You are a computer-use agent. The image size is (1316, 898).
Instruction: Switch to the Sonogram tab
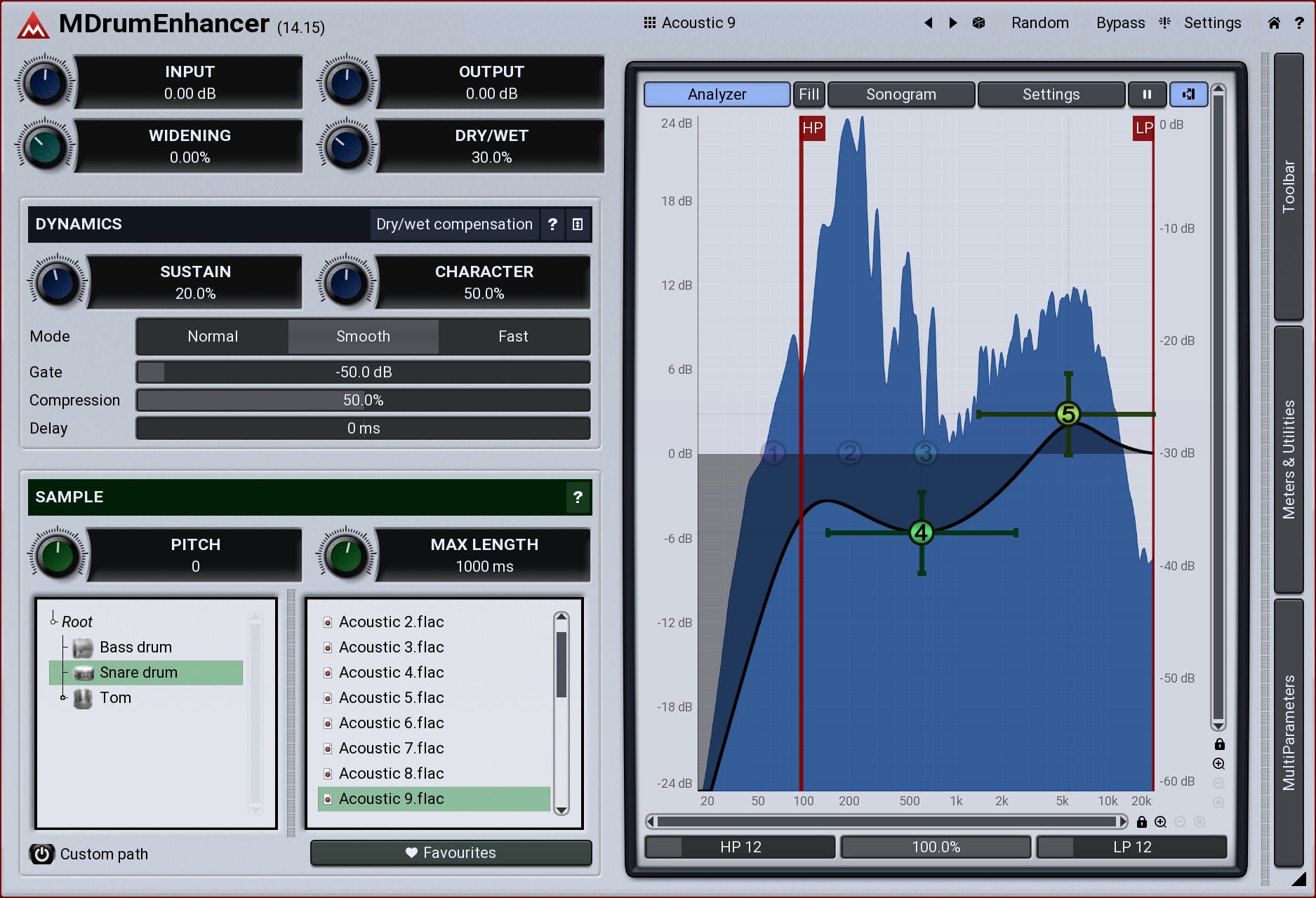tap(900, 94)
